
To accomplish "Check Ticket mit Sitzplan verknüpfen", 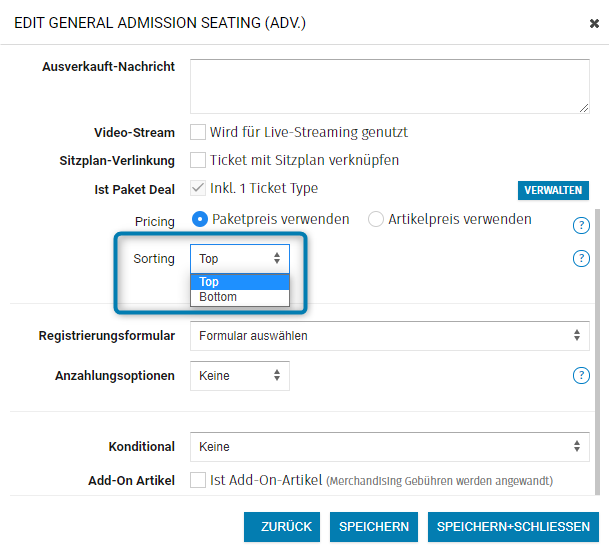I will 198,160.
